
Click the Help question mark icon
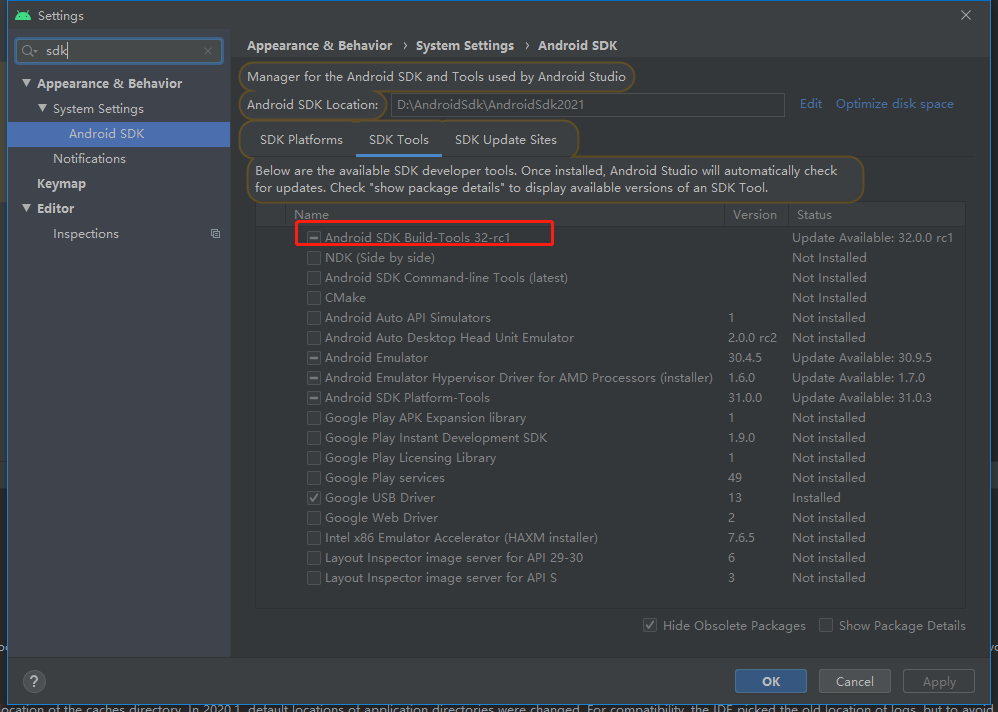pyautogui.click(x=33, y=681)
